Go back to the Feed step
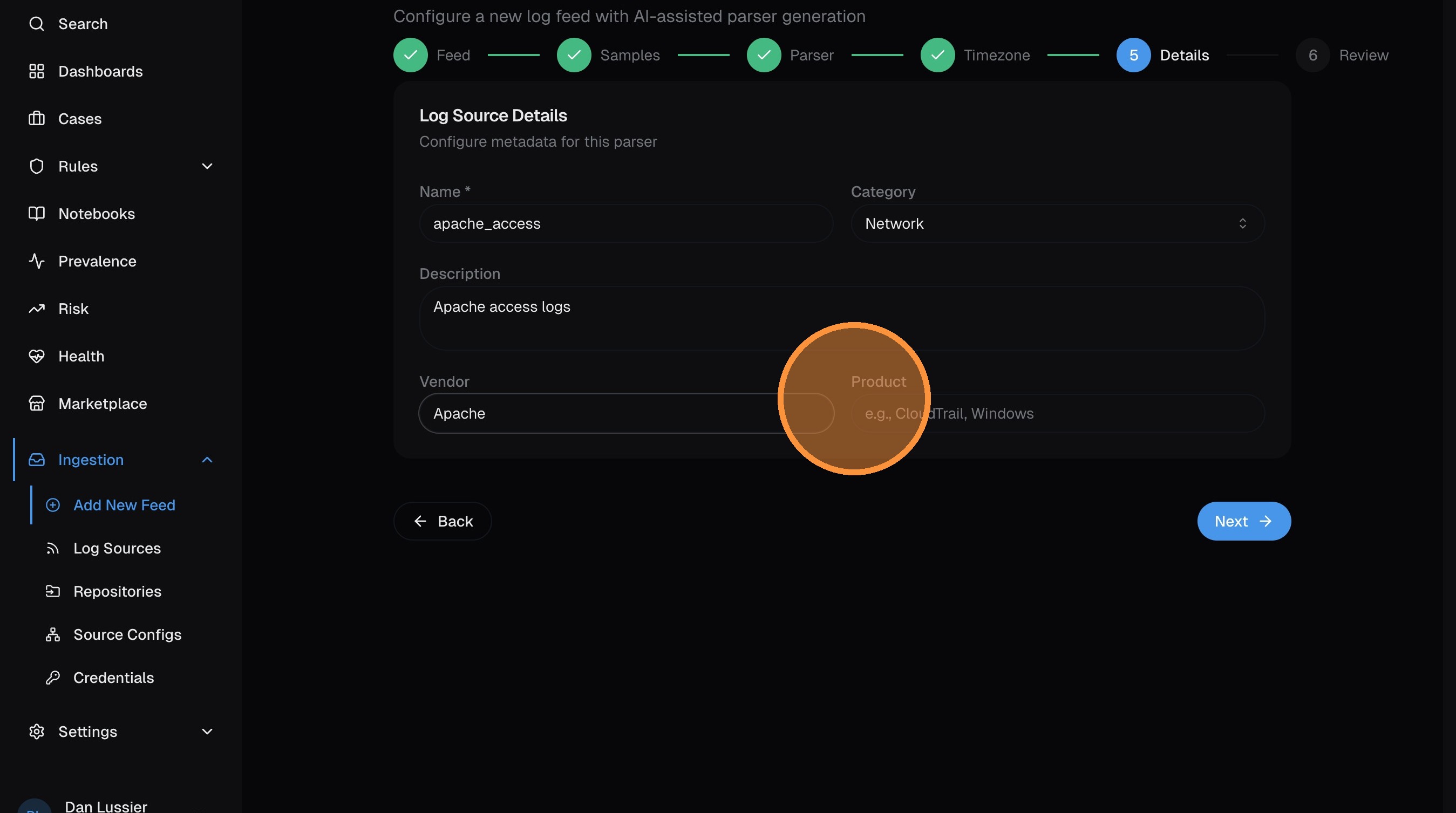1456x813 pixels. click(x=411, y=55)
